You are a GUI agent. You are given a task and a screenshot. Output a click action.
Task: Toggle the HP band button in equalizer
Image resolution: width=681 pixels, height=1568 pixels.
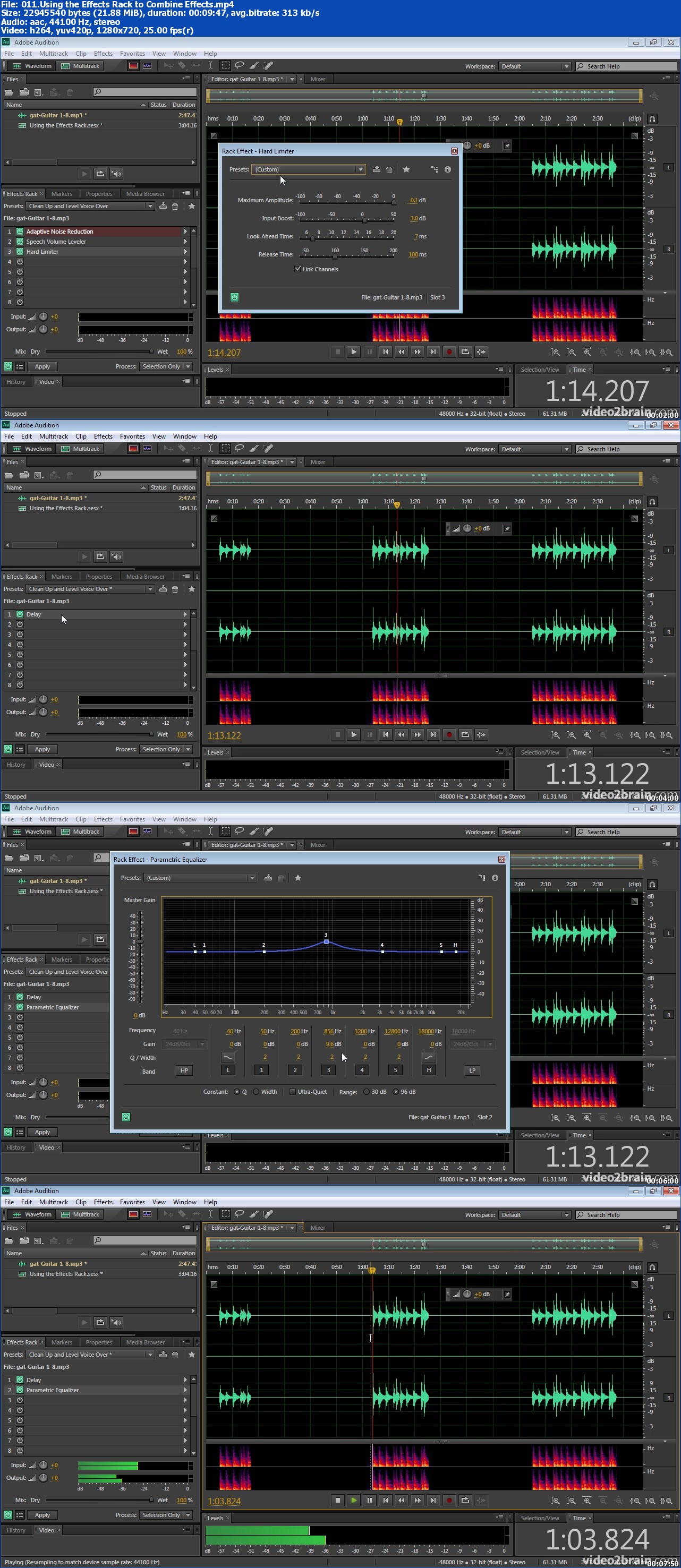coord(184,1070)
